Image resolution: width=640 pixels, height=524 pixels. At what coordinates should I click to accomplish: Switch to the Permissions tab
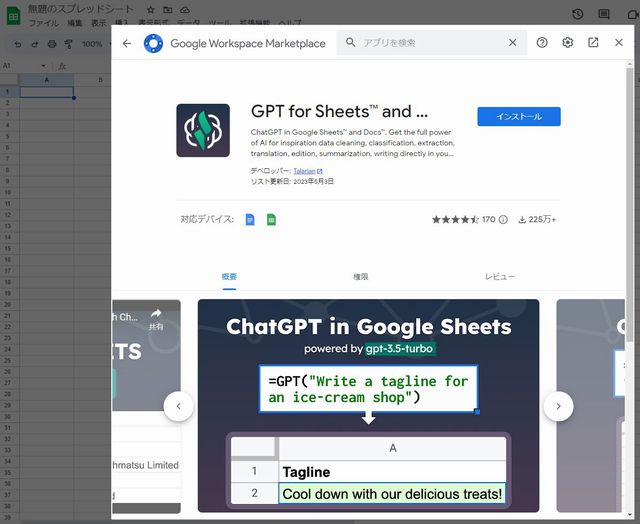click(x=360, y=277)
